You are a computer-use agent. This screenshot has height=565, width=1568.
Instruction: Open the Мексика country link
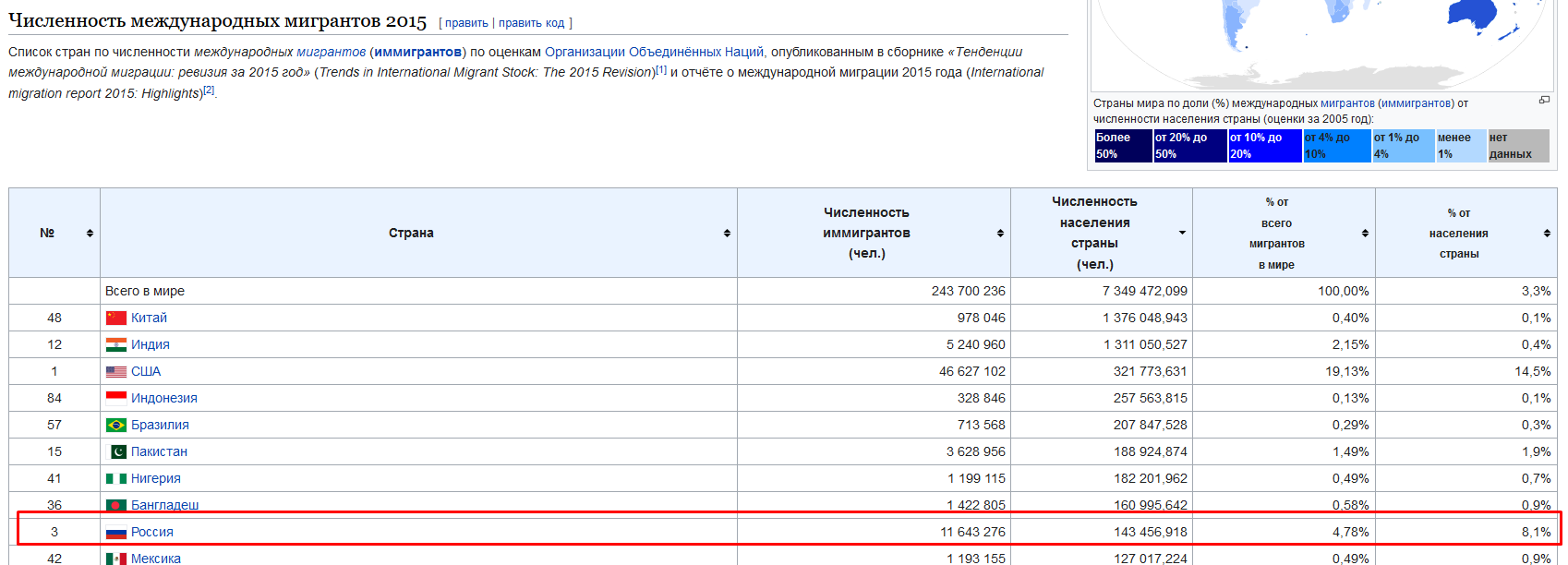tap(156, 559)
